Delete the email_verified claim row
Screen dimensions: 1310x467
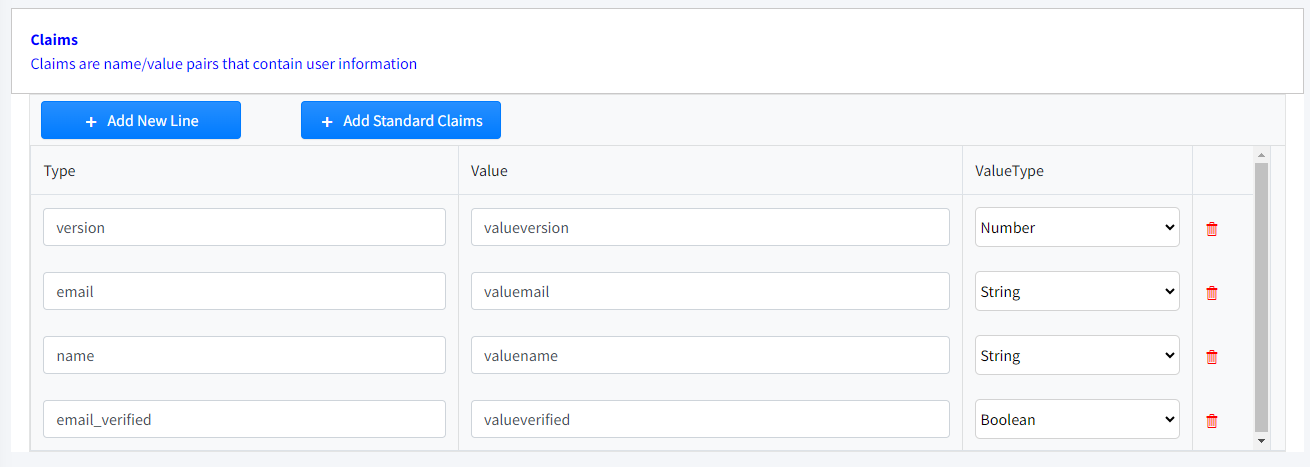click(x=1212, y=421)
